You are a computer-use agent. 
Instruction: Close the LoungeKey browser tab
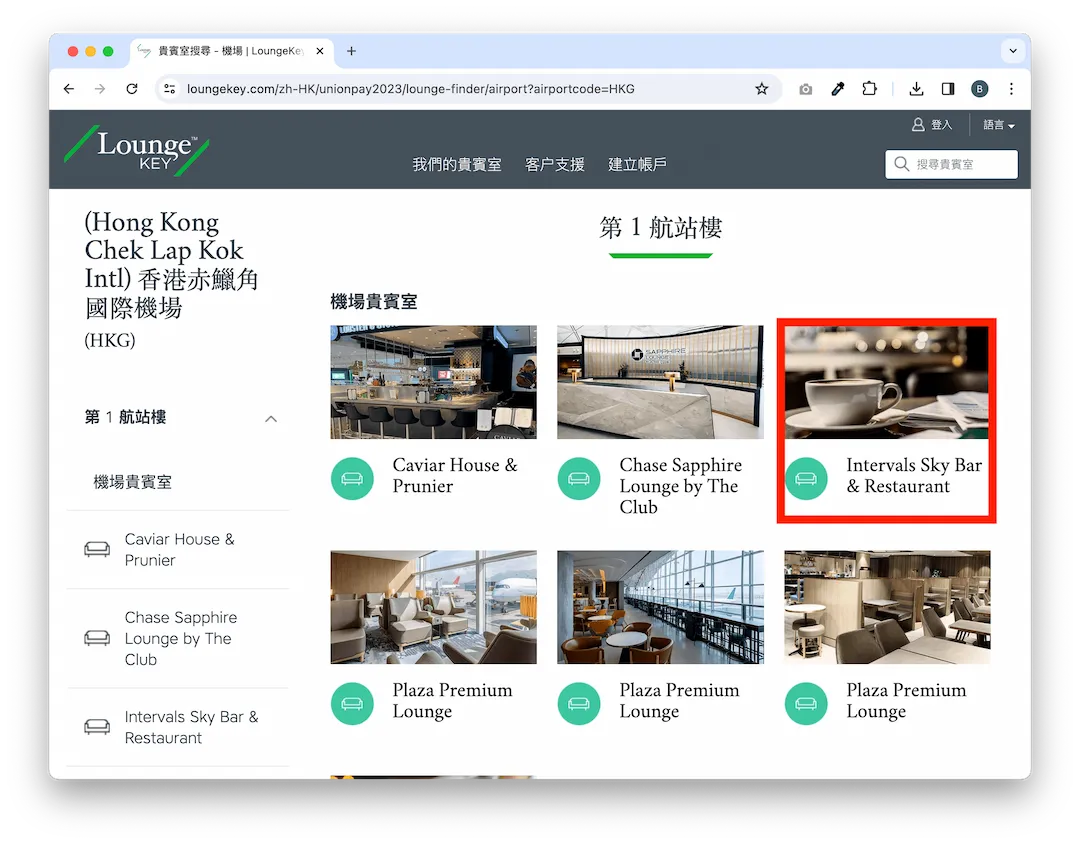(320, 51)
